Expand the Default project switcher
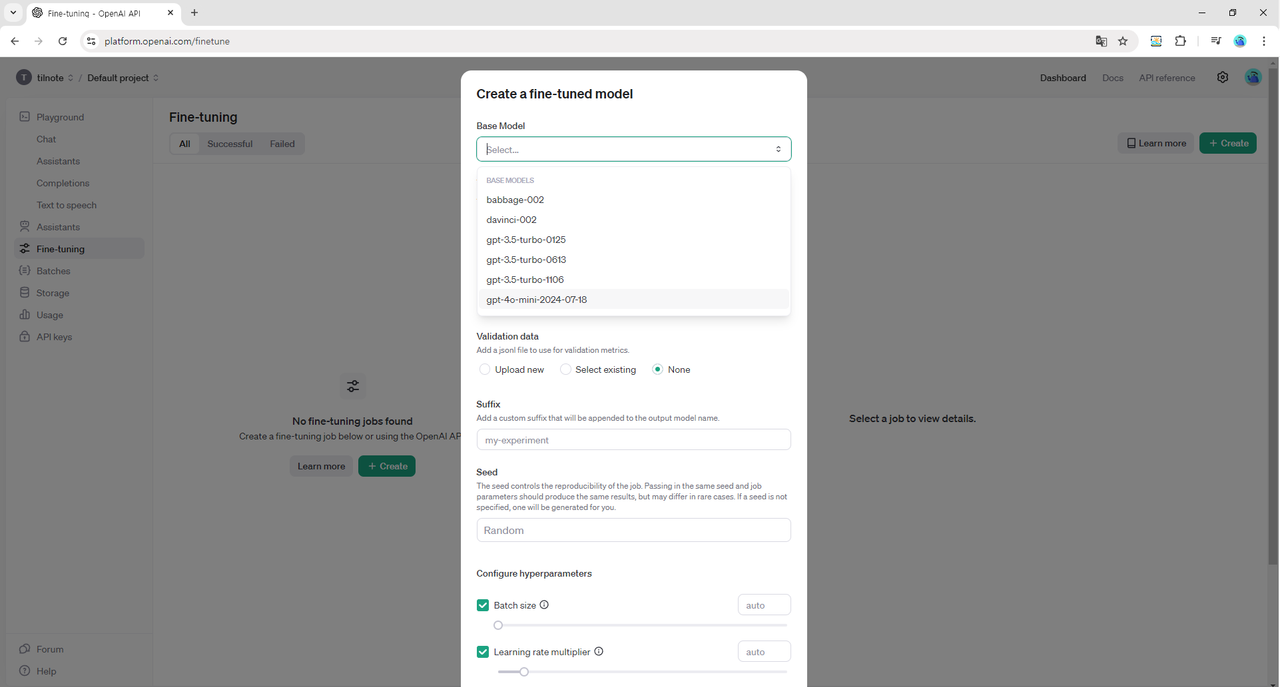 pyautogui.click(x=122, y=78)
